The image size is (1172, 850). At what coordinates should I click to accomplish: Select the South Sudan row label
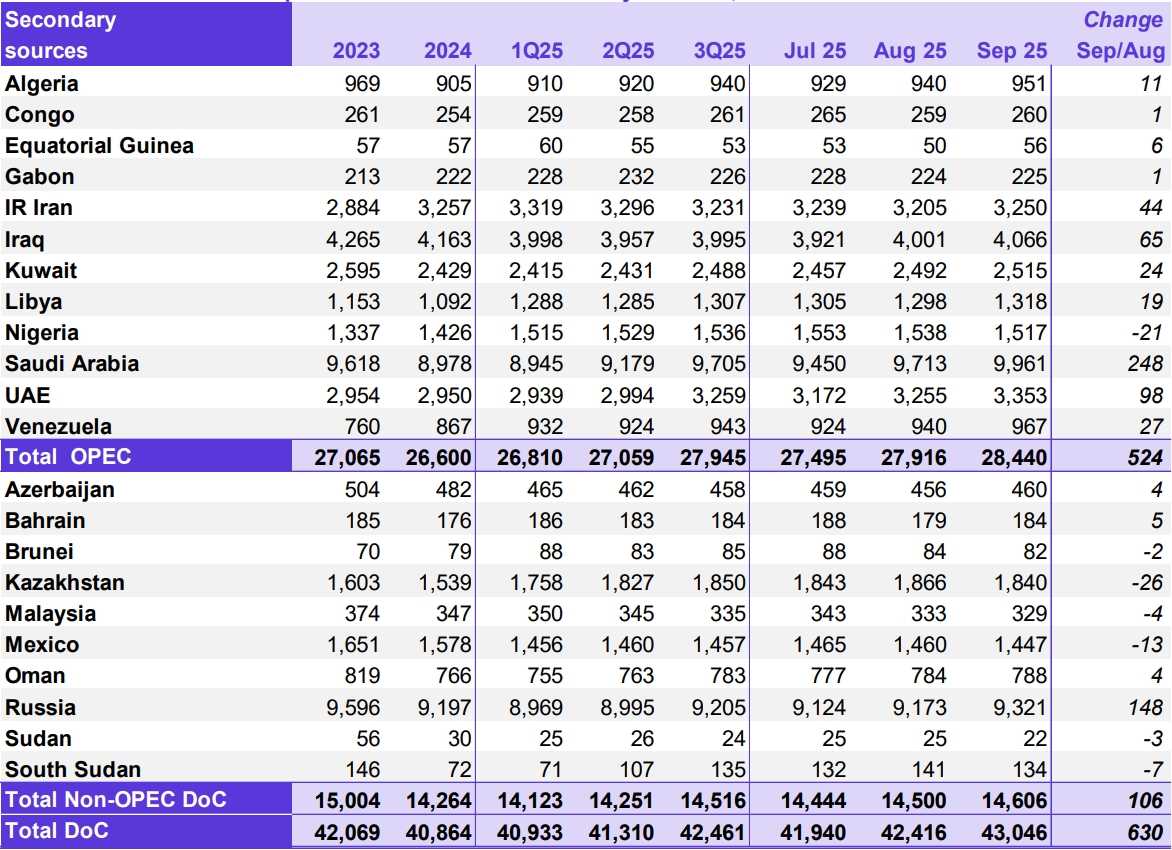[x=73, y=770]
